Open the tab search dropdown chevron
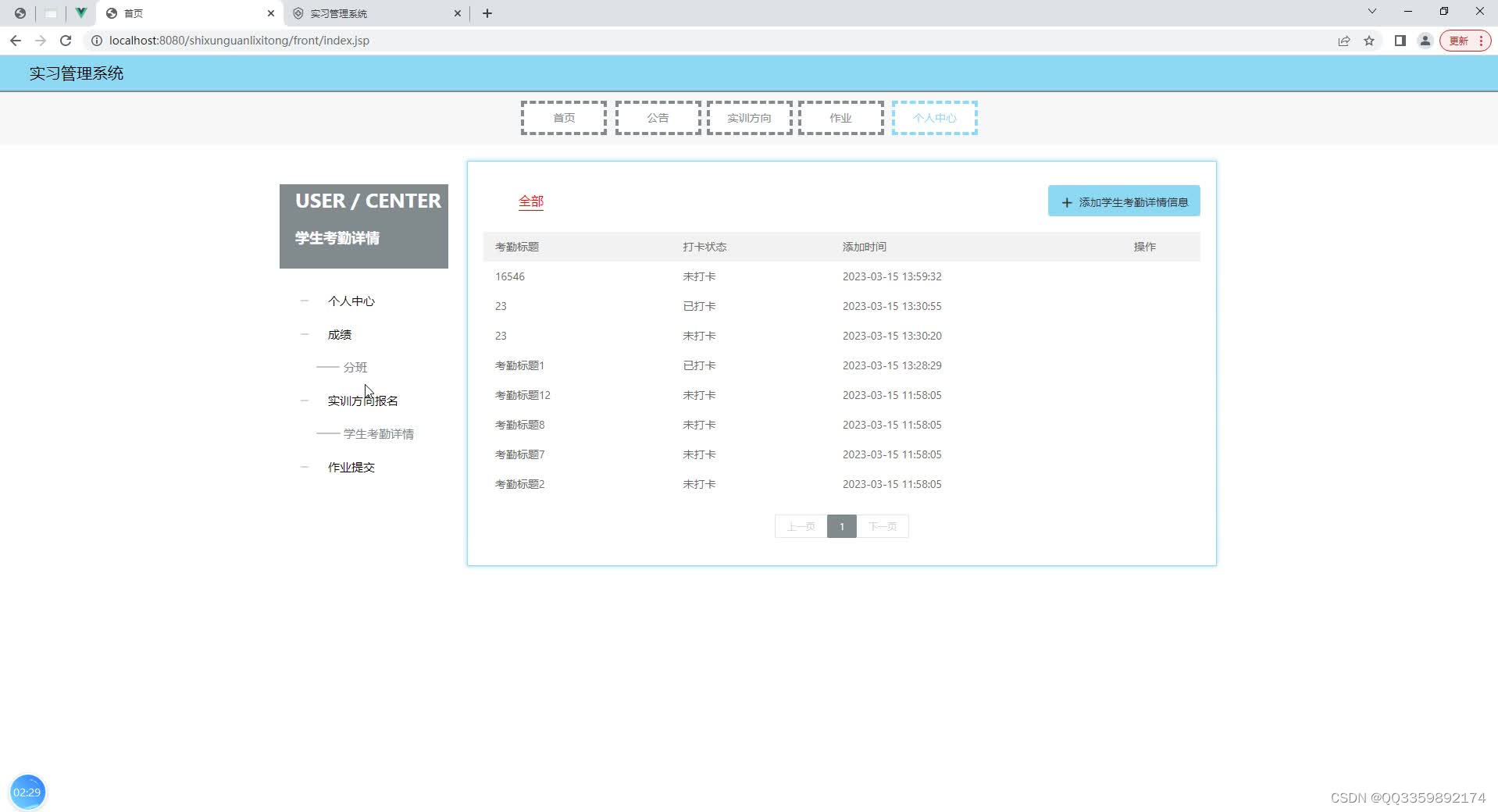The height and width of the screenshot is (812, 1498). (1372, 12)
